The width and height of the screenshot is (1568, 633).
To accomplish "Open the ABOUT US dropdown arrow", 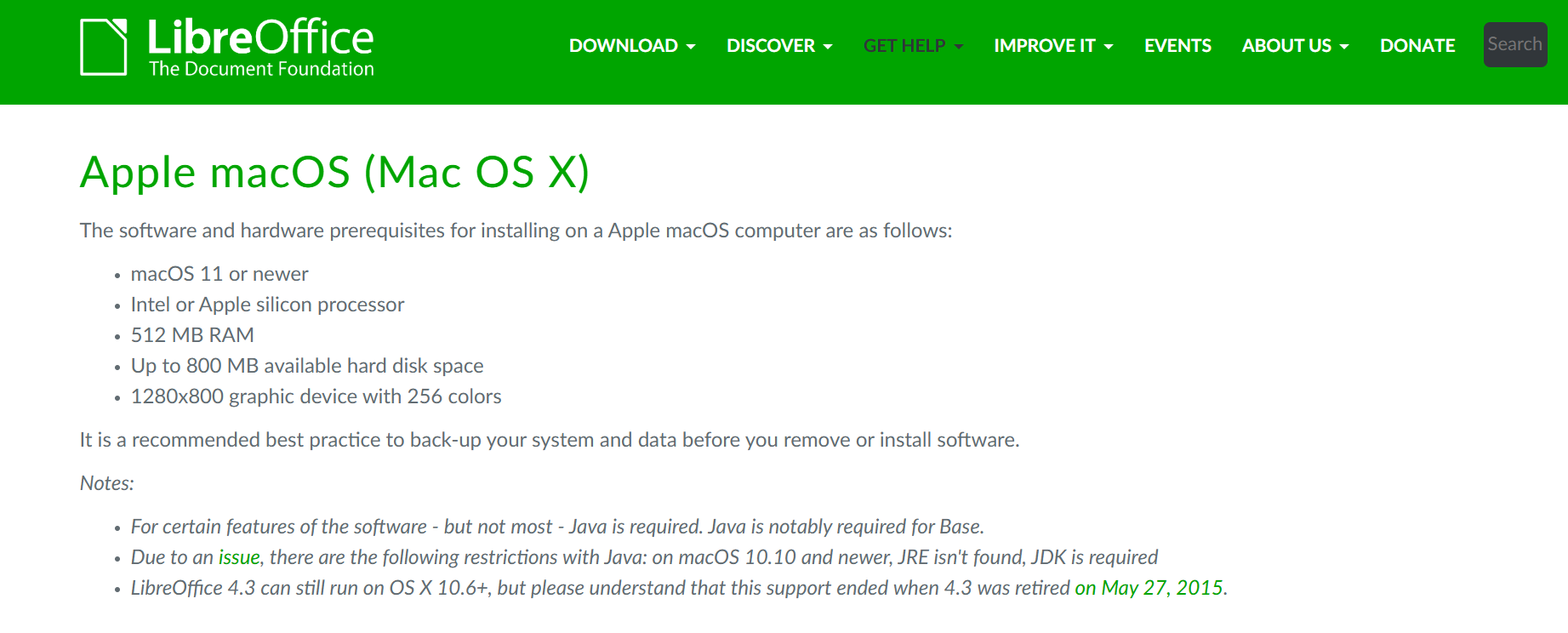I will coord(1345,47).
